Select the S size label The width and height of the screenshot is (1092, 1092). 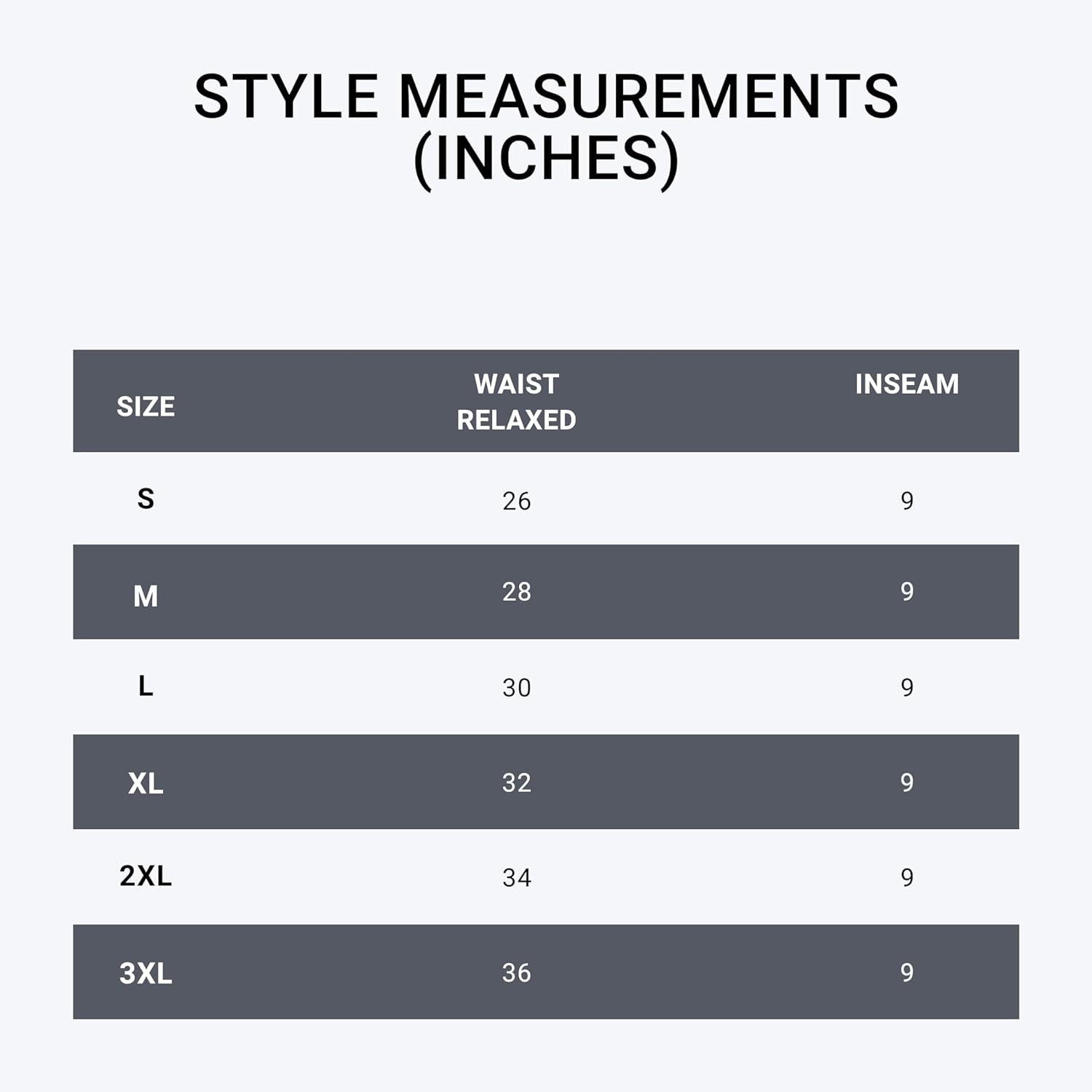(146, 499)
